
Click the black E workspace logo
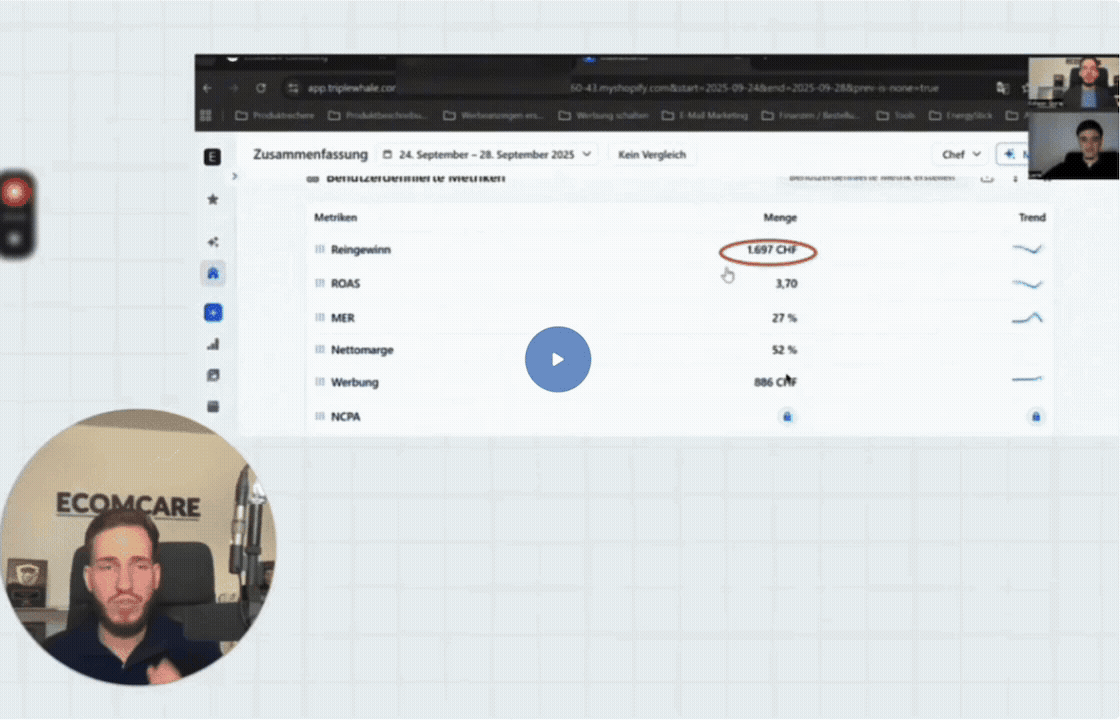212,157
